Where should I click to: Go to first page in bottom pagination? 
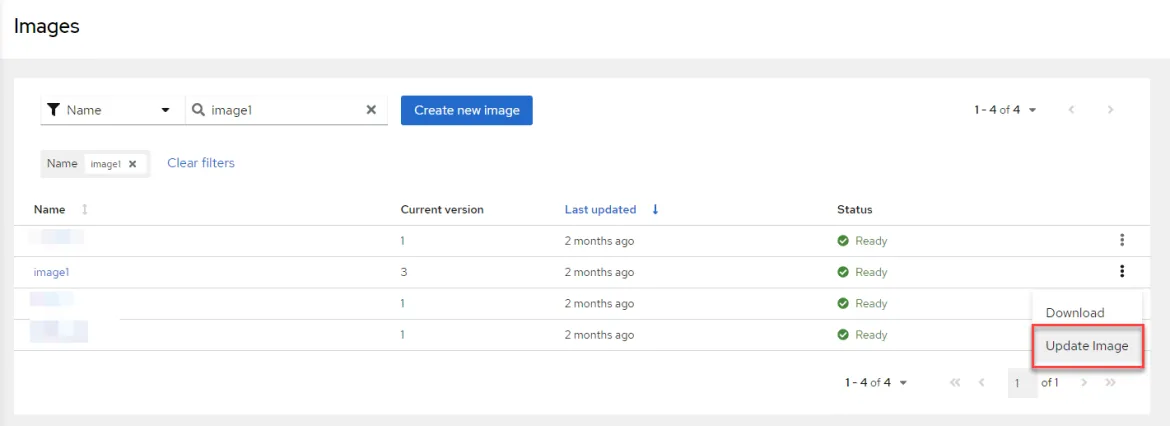955,383
